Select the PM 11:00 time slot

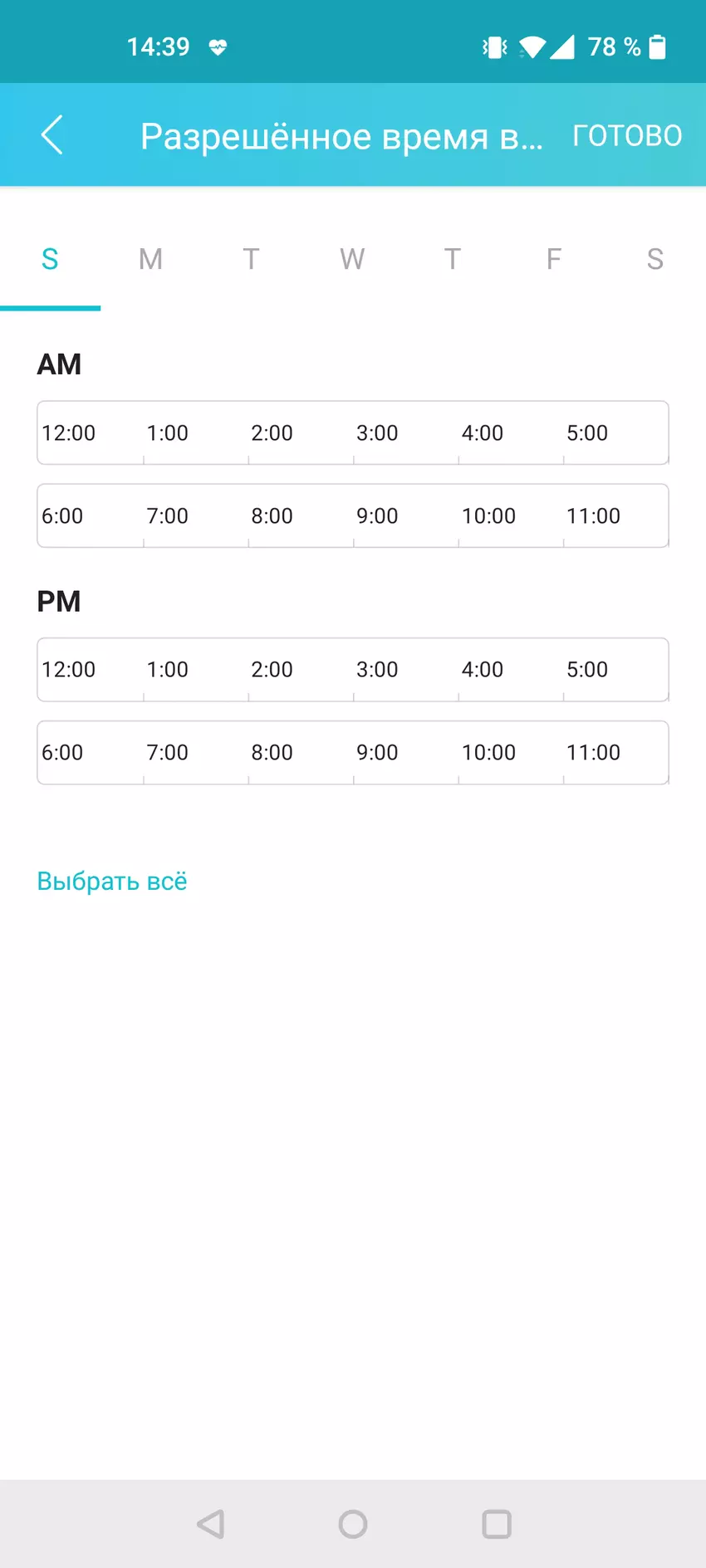tap(615, 752)
